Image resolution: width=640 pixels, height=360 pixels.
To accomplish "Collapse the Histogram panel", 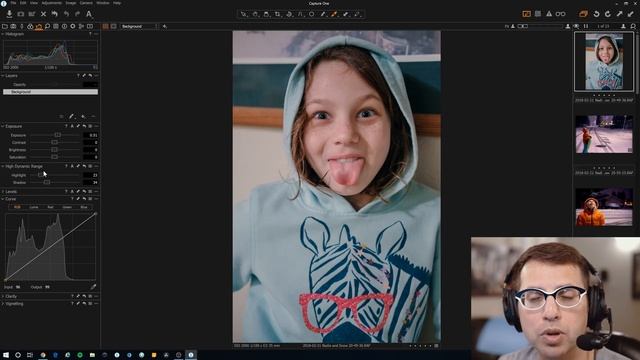I will pyautogui.click(x=3, y=34).
